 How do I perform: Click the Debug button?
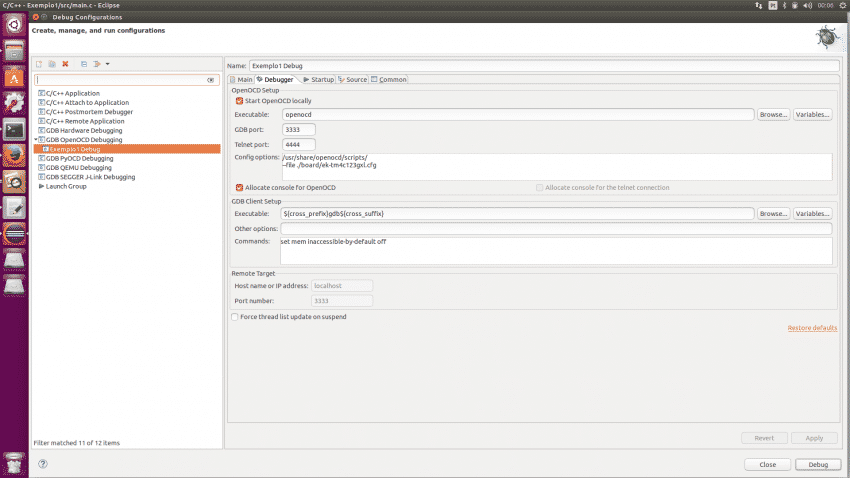[x=818, y=464]
